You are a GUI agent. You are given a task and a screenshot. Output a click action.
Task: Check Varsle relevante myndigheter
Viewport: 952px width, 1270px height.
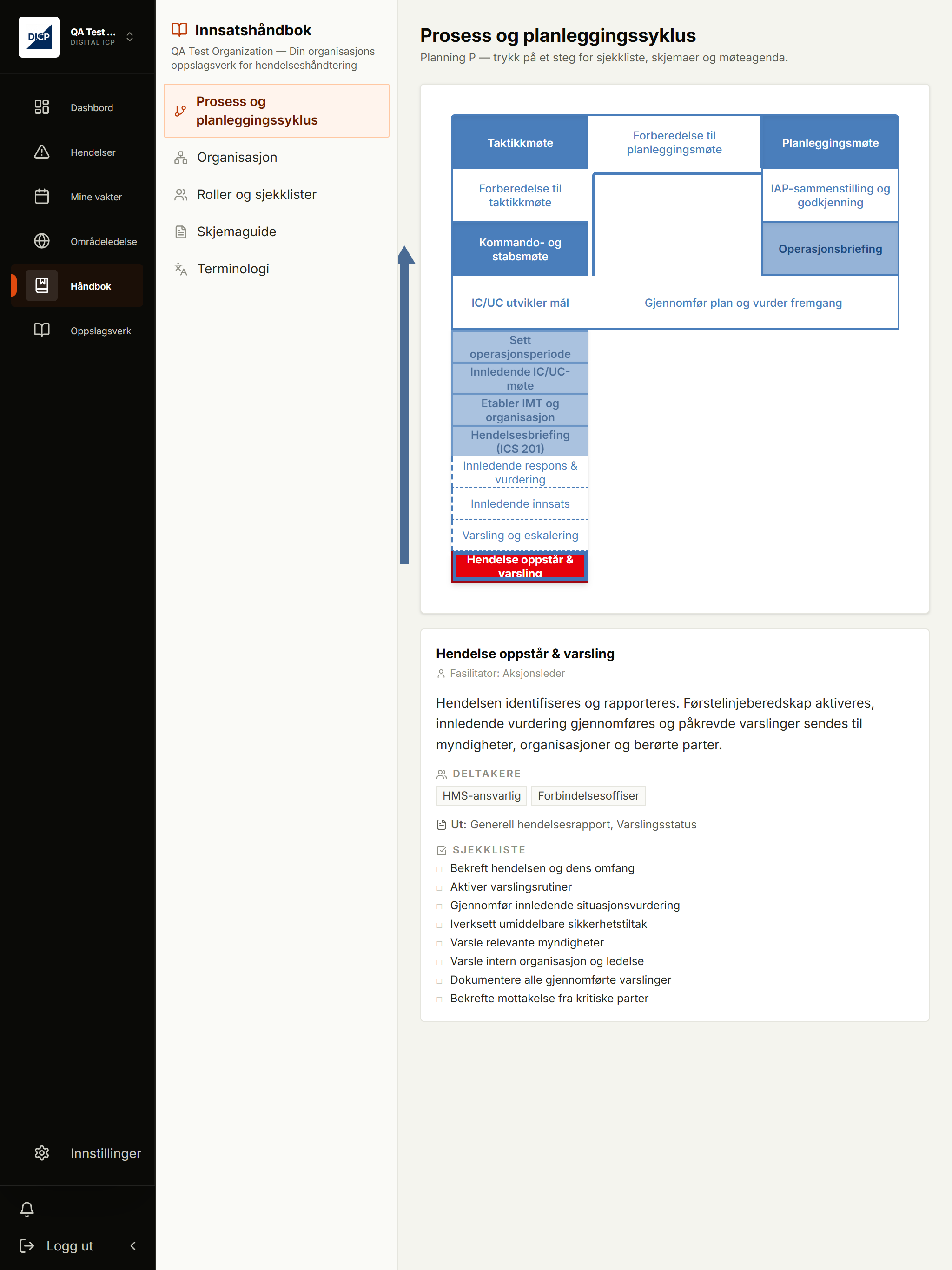click(439, 943)
